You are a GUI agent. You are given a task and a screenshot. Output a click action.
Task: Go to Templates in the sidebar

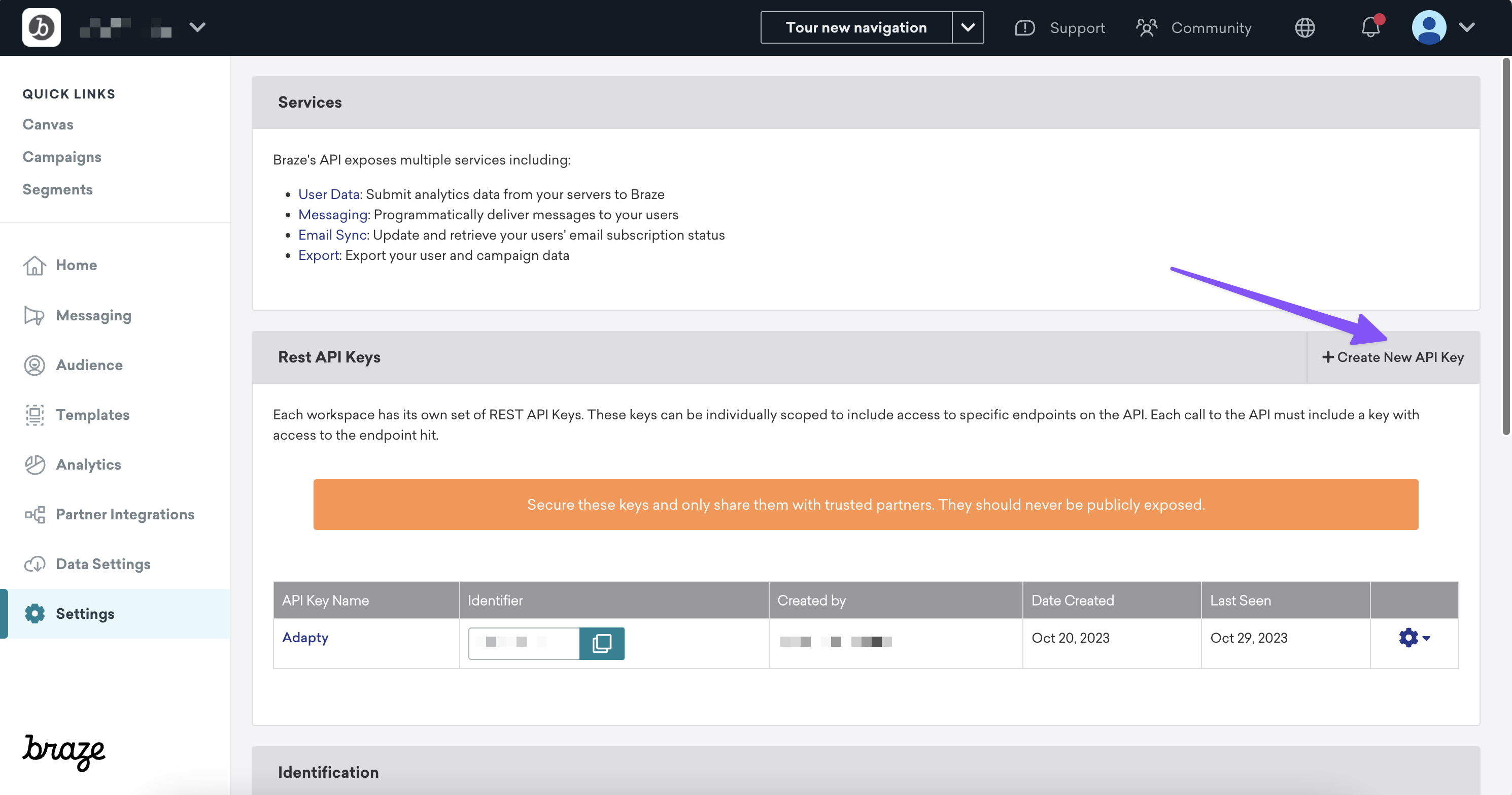coord(92,415)
